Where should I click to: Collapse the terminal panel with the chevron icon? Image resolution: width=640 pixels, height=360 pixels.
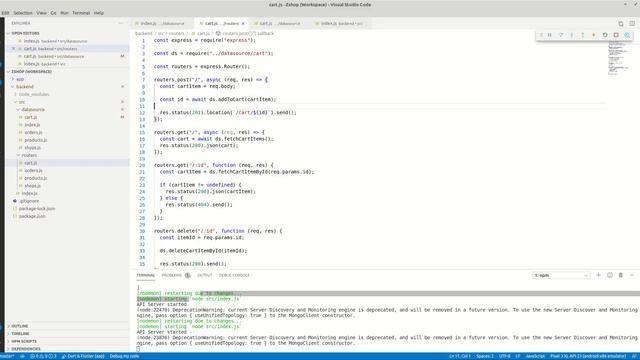(x=632, y=275)
